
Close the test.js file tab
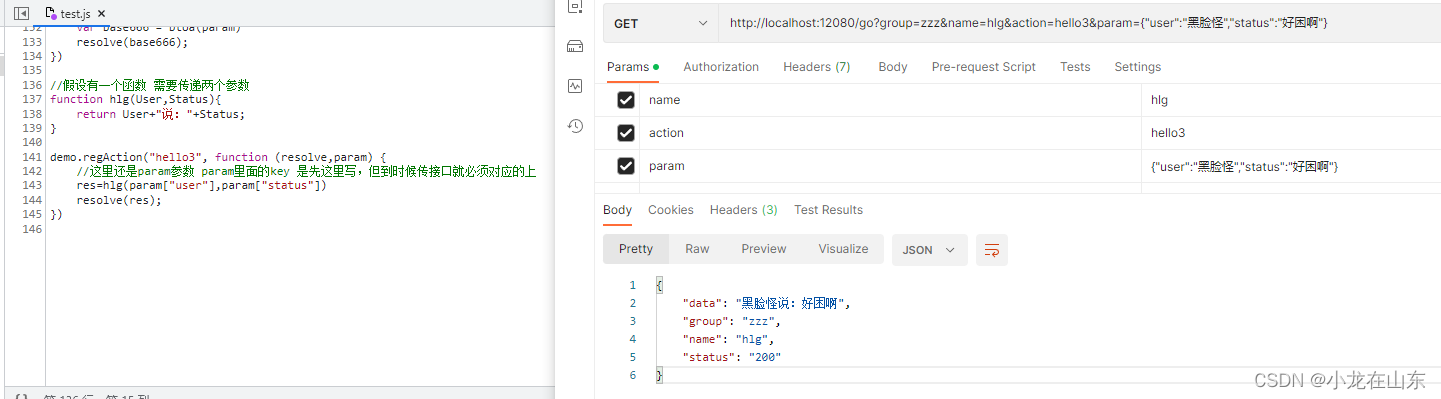tap(101, 13)
